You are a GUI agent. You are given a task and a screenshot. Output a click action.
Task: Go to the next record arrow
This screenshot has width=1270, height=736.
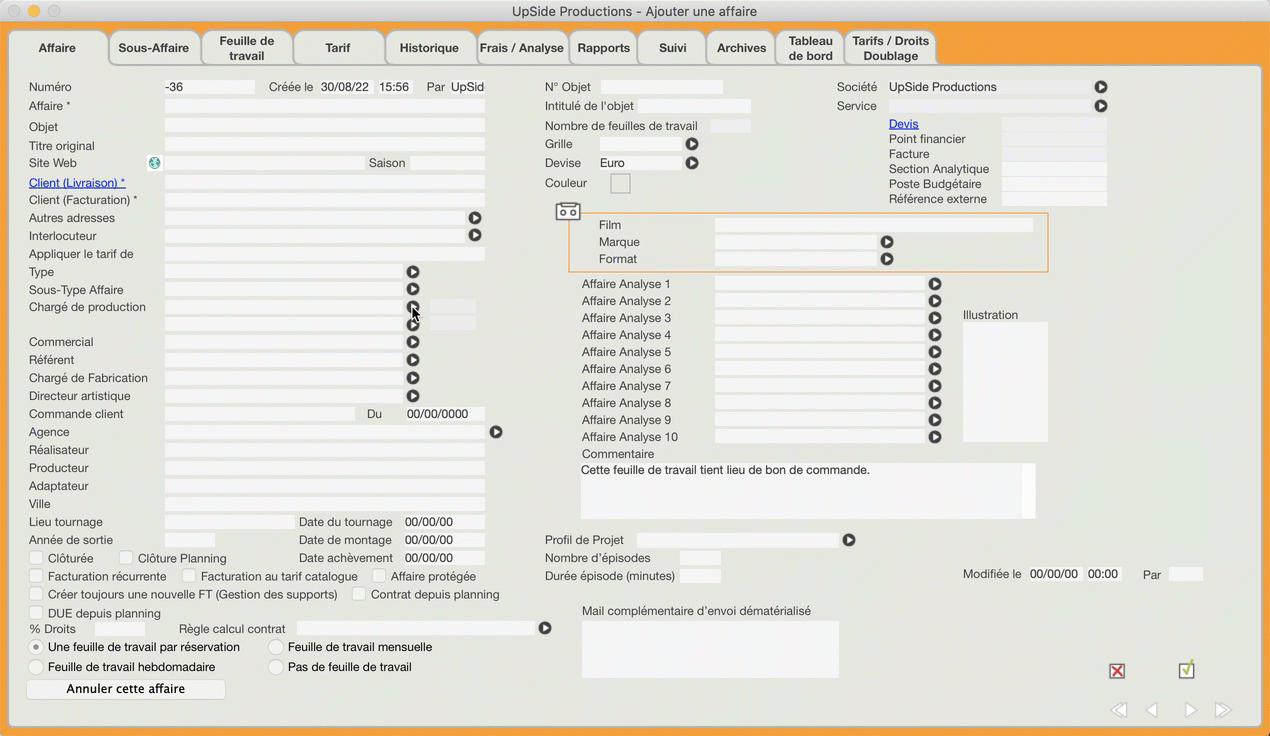(1190, 710)
